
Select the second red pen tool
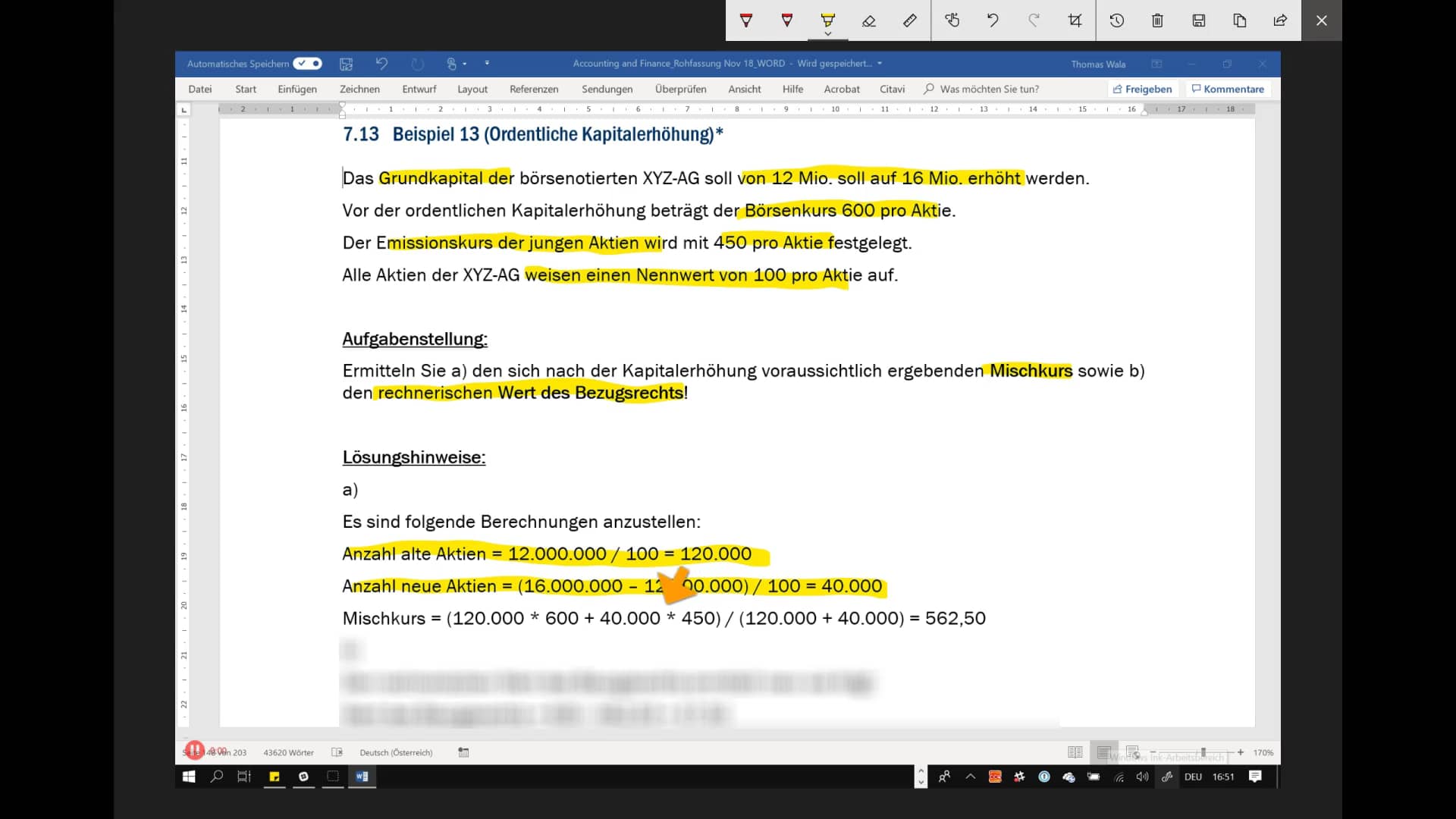[x=787, y=20]
